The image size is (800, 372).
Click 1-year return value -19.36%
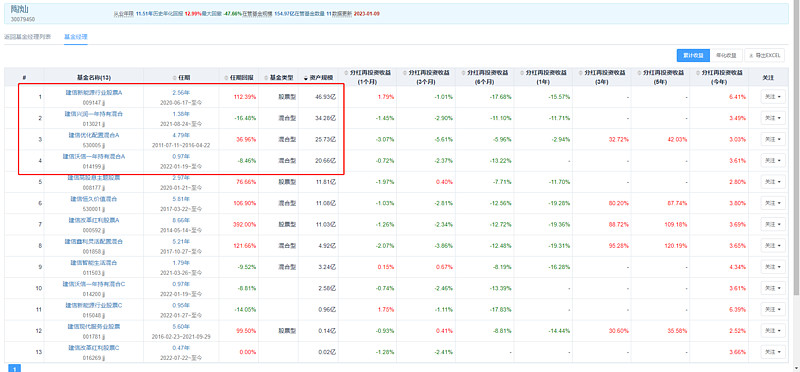(559, 225)
